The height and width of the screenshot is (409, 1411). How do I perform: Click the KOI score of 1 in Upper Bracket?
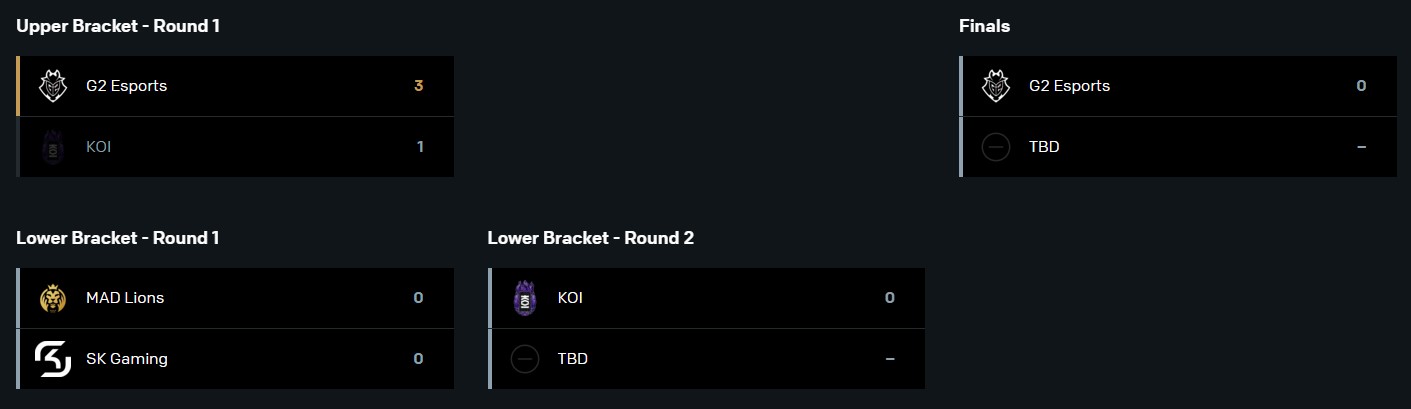(420, 147)
